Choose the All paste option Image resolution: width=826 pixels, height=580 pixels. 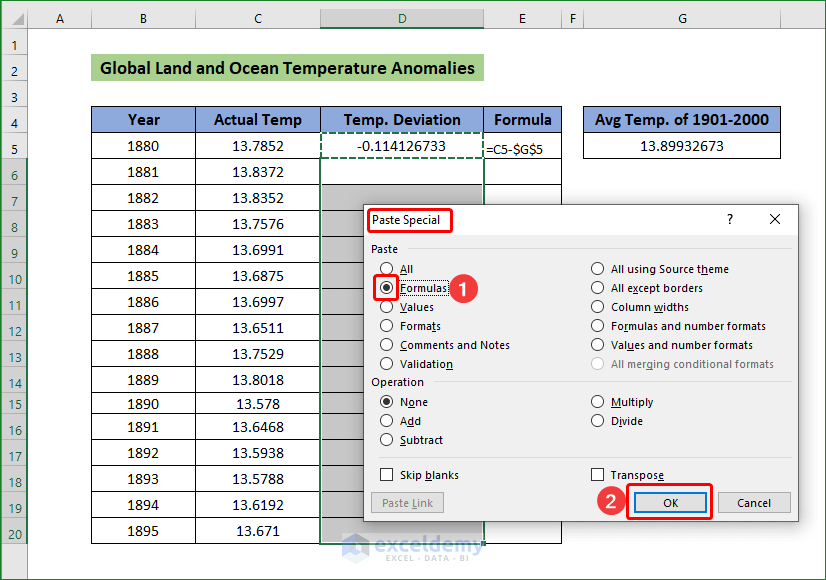385,268
